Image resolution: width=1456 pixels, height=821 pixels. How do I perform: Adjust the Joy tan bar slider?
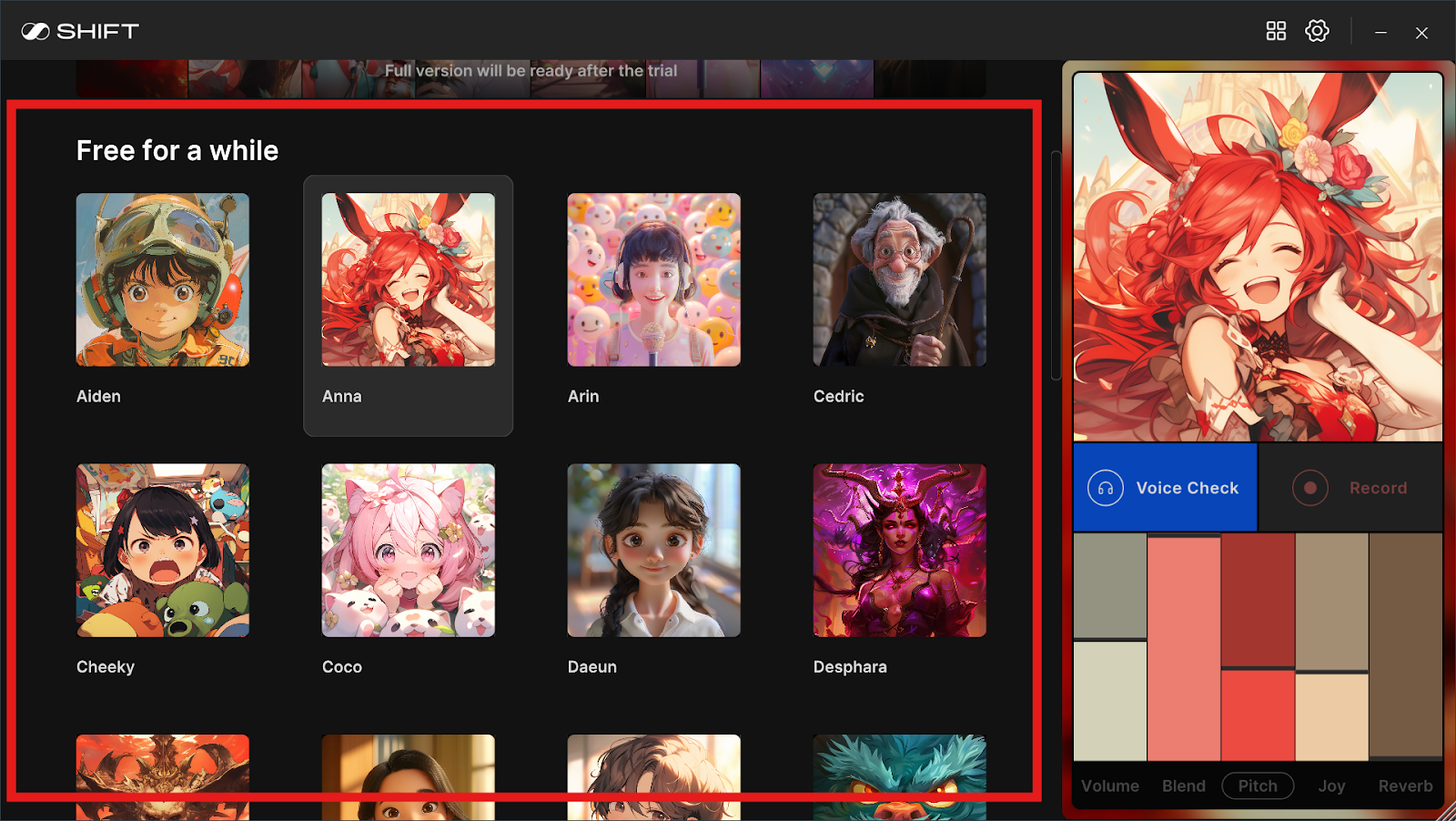(x=1331, y=646)
